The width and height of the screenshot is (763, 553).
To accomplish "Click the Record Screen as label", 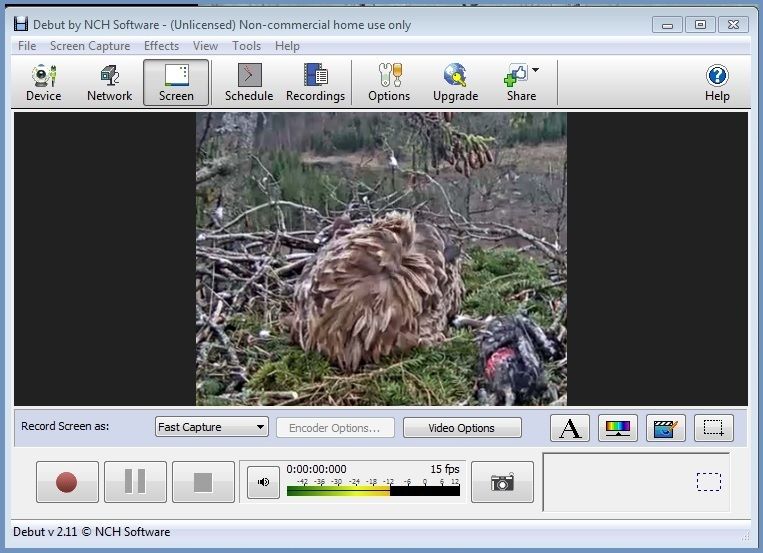I will 65,426.
